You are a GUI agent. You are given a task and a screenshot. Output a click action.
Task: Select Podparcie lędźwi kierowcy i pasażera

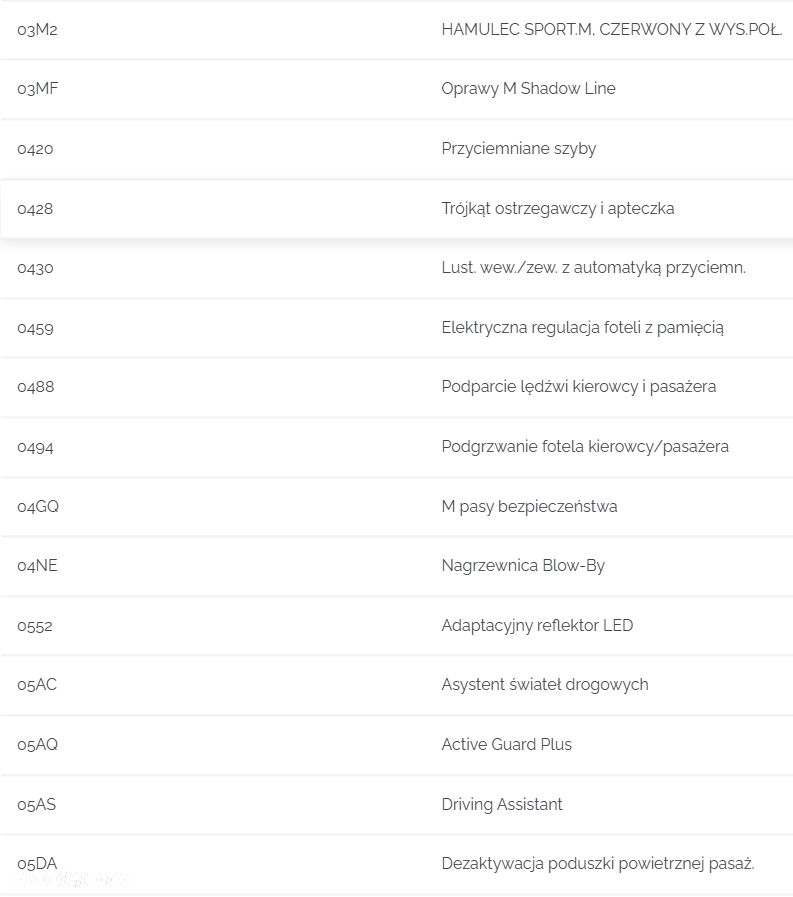click(x=578, y=387)
